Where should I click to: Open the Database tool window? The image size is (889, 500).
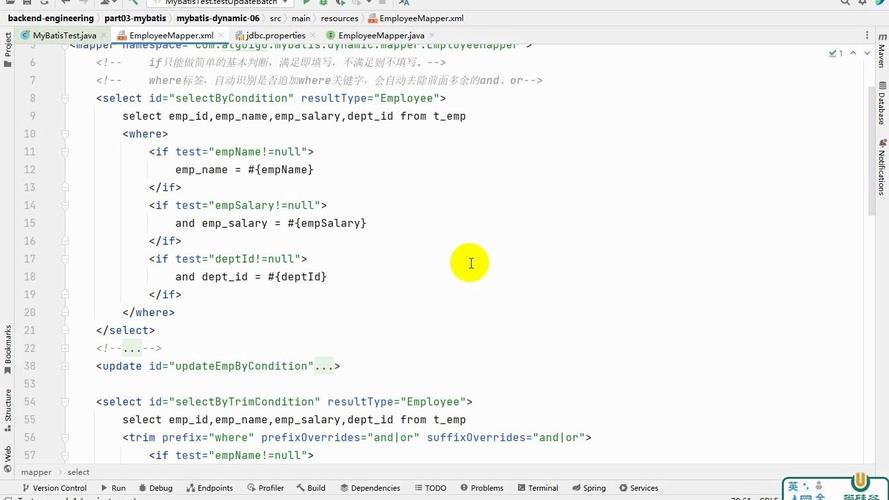click(x=882, y=103)
